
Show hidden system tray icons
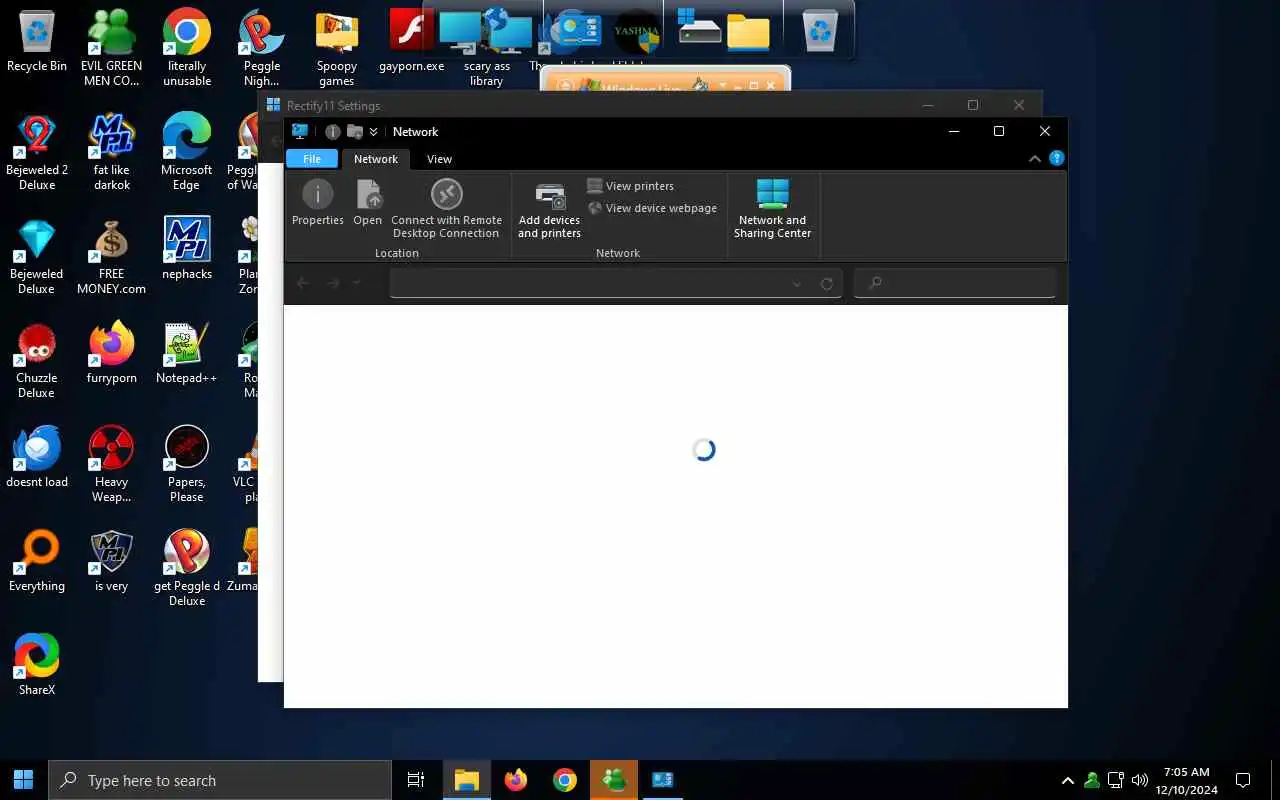click(x=1067, y=780)
